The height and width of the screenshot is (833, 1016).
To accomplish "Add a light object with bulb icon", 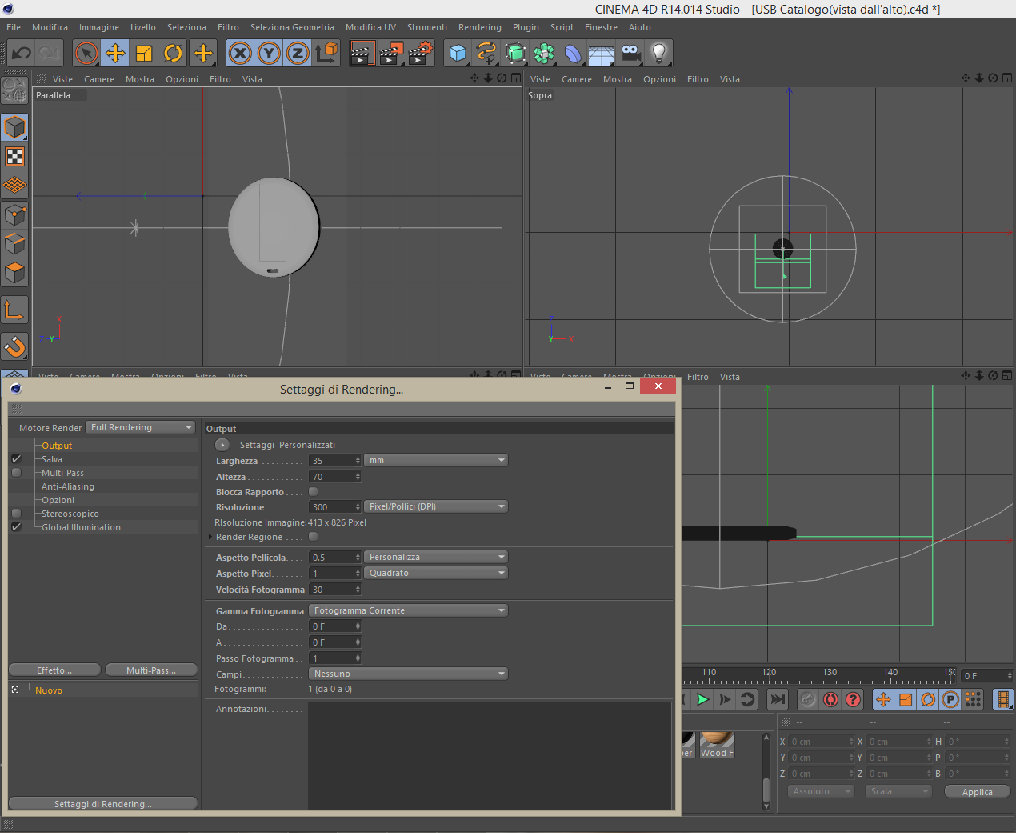I will (658, 53).
